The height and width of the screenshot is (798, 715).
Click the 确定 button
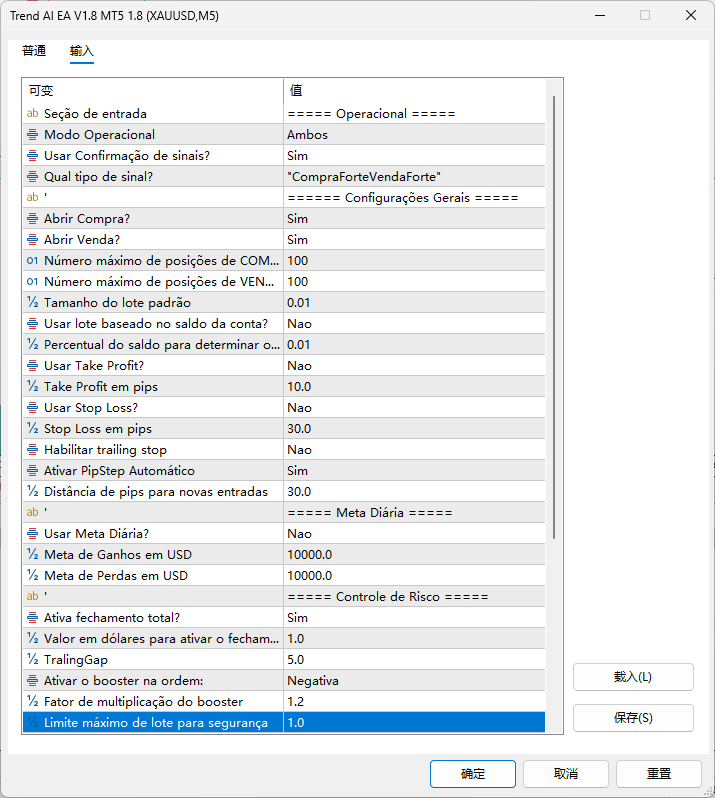coord(473,774)
